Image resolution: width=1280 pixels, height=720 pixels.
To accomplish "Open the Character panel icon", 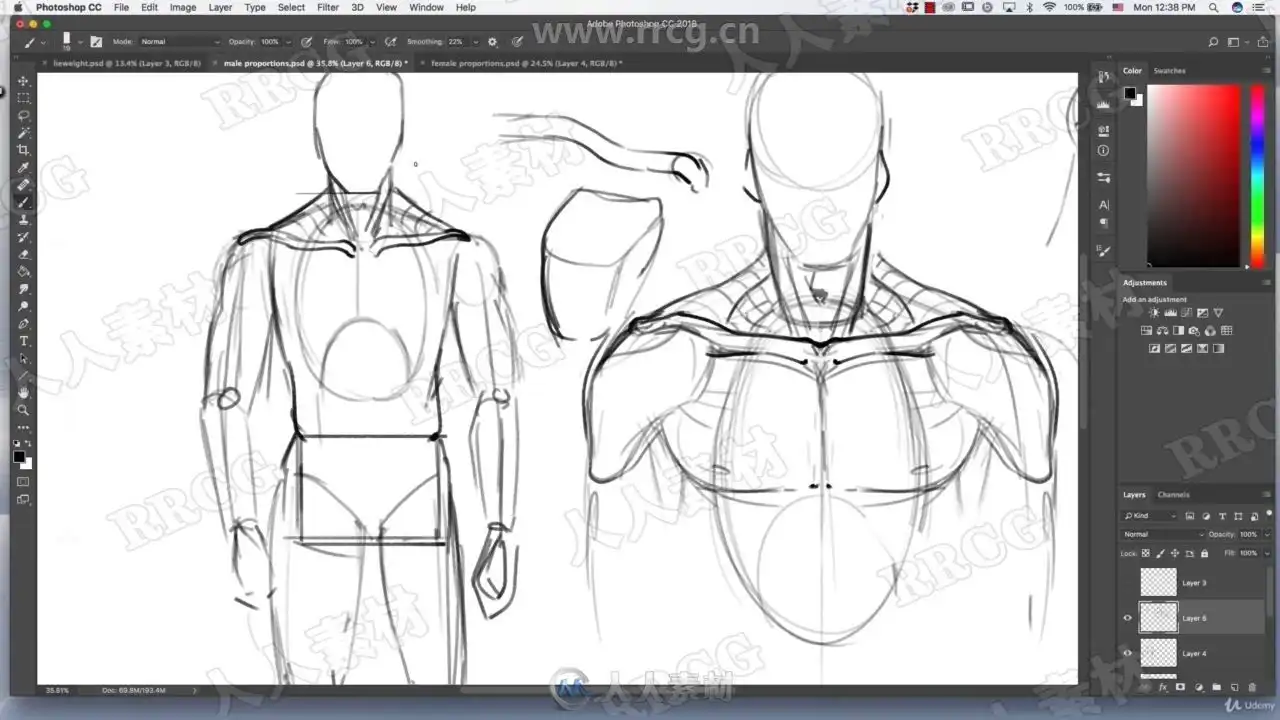I will click(1103, 204).
